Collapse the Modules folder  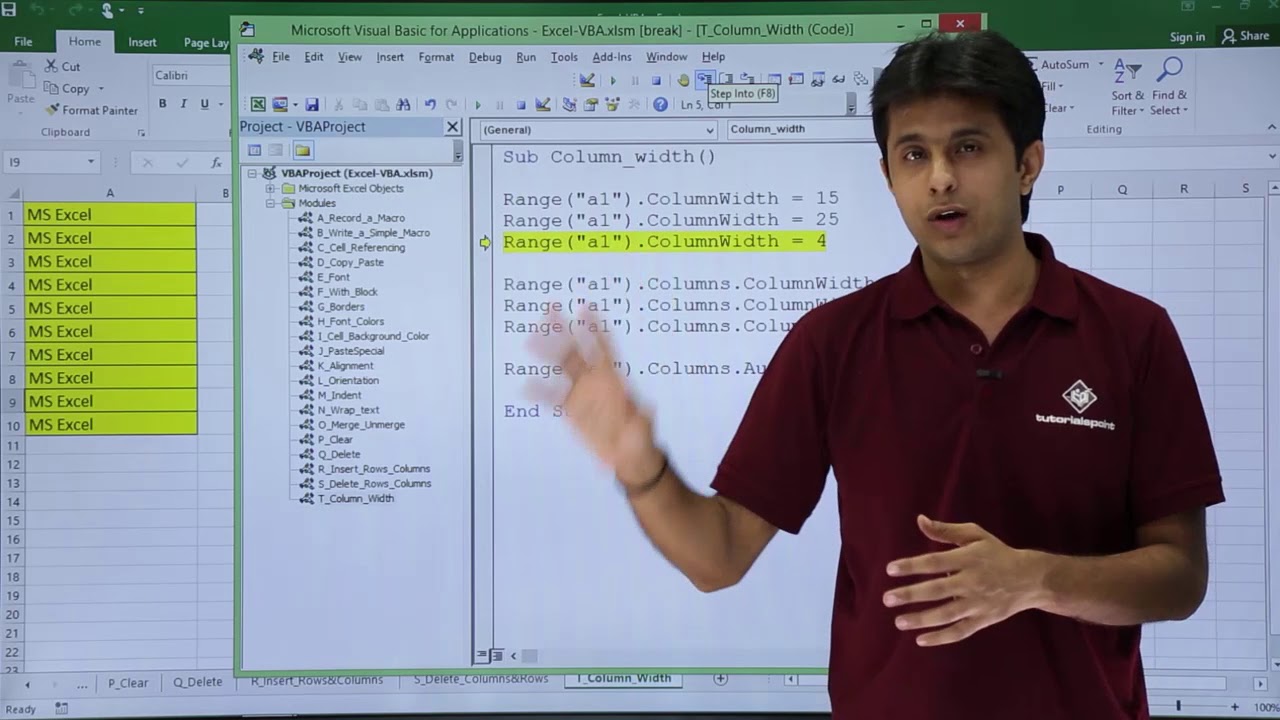(x=270, y=203)
